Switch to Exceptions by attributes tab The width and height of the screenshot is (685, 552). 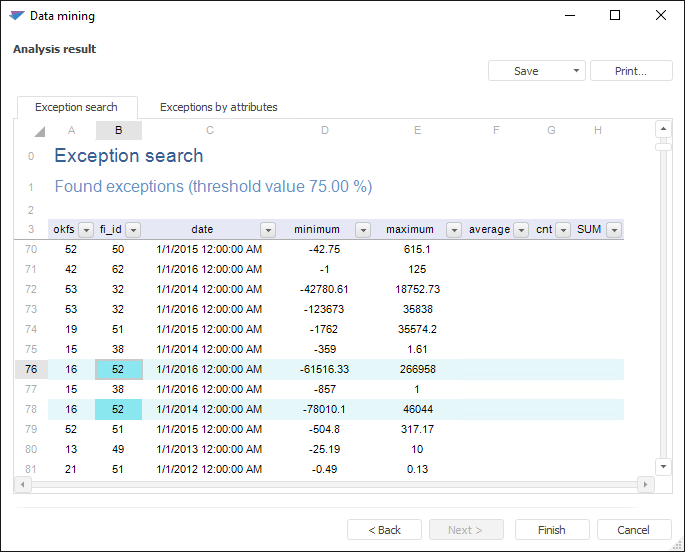(x=218, y=107)
